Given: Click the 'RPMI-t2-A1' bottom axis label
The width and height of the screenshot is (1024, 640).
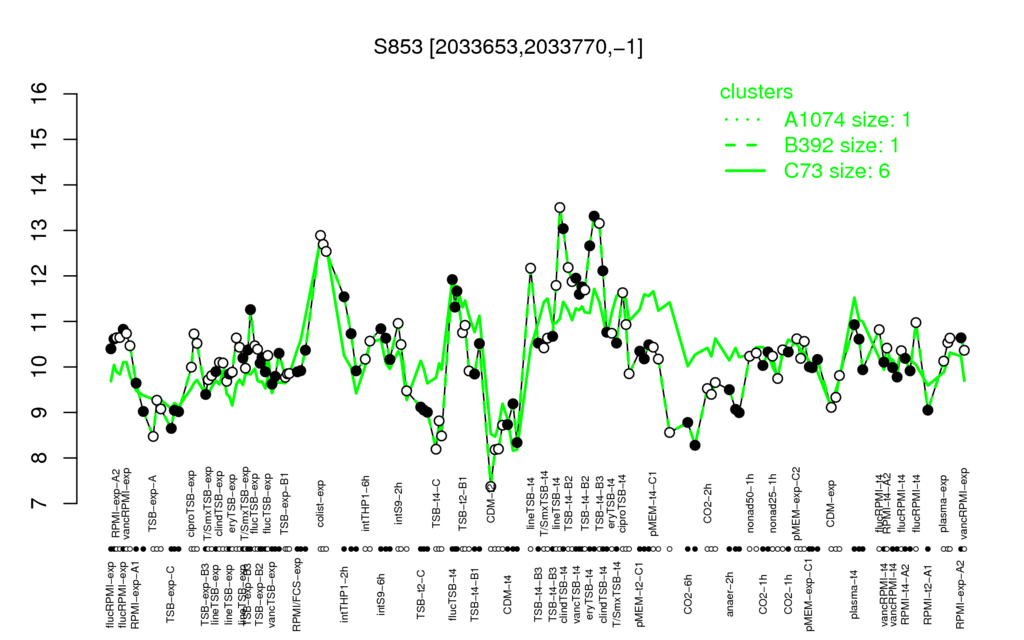Looking at the screenshot, I should (928, 593).
